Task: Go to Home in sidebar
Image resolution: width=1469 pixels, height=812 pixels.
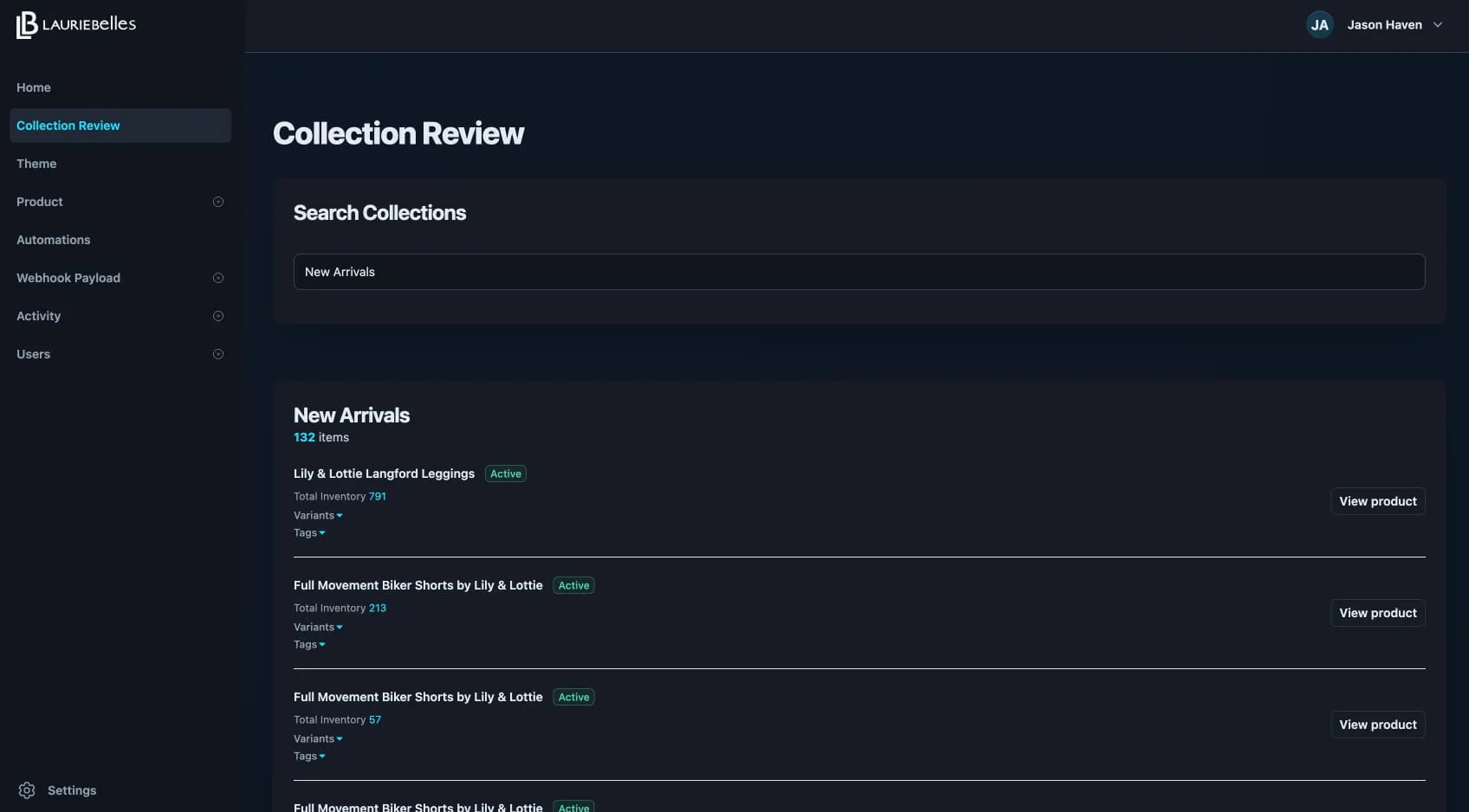Action: [x=34, y=87]
